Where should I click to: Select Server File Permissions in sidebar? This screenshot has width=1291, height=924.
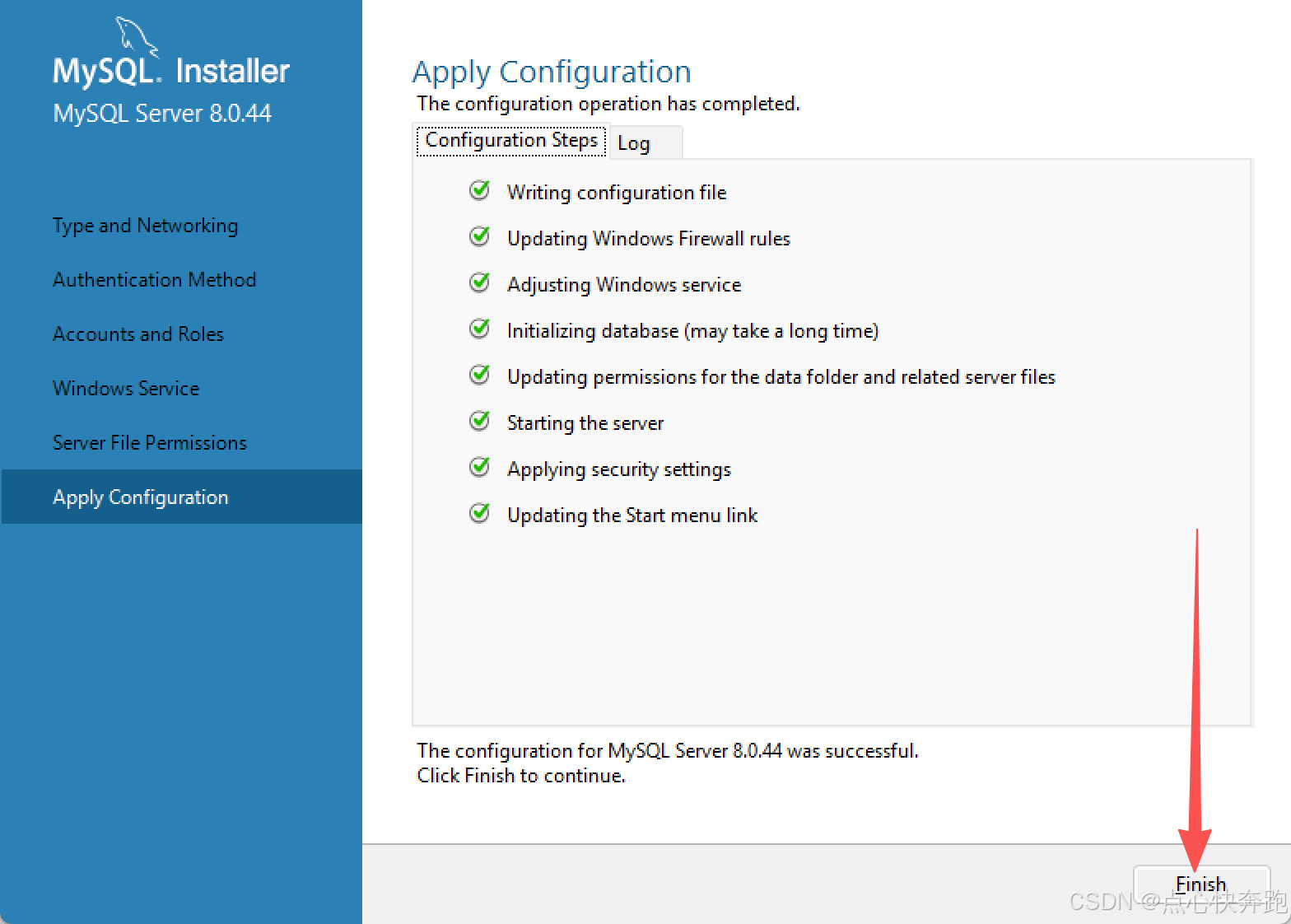pyautogui.click(x=150, y=443)
